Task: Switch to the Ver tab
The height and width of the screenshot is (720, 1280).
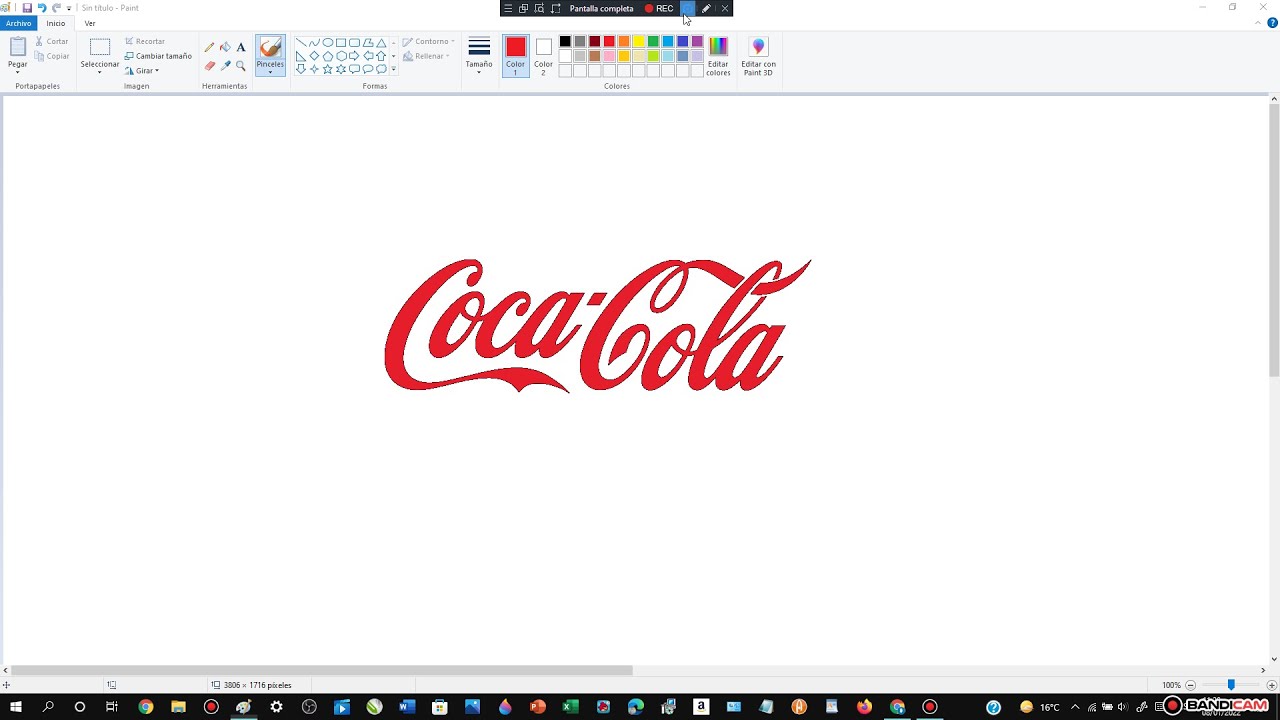Action: point(90,23)
